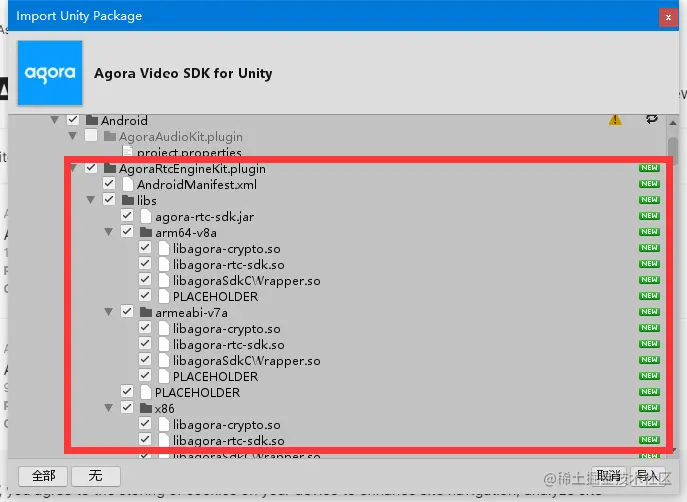The height and width of the screenshot is (502, 687).
Task: Select the AgoraRtcEngineKit.plugin row label
Action: (x=192, y=169)
